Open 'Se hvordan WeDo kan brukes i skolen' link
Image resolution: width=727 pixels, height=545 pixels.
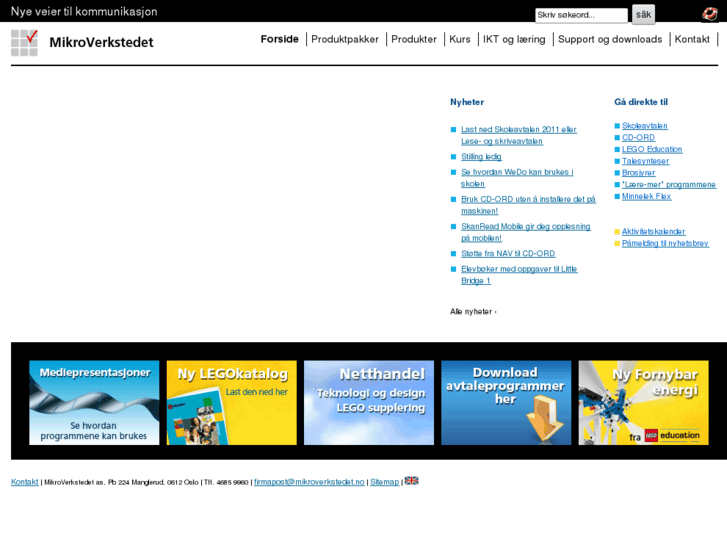(517, 178)
